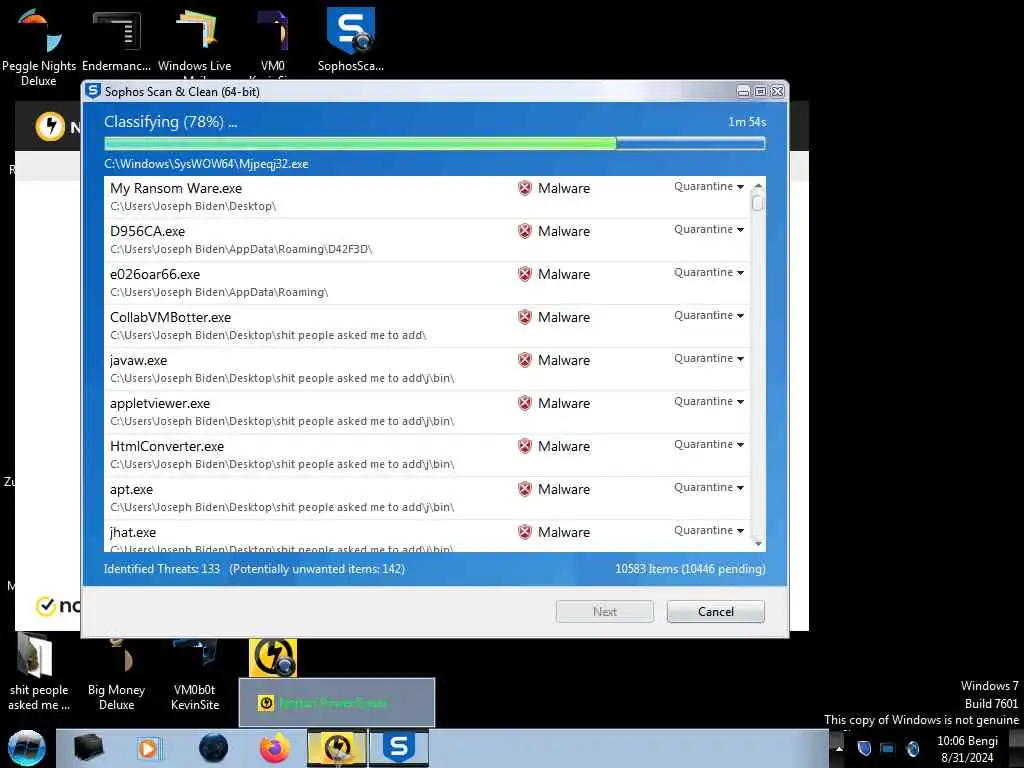The height and width of the screenshot is (768, 1024).
Task: Open Quarantine dropdown for D956CA.exe
Action: pyautogui.click(x=709, y=230)
